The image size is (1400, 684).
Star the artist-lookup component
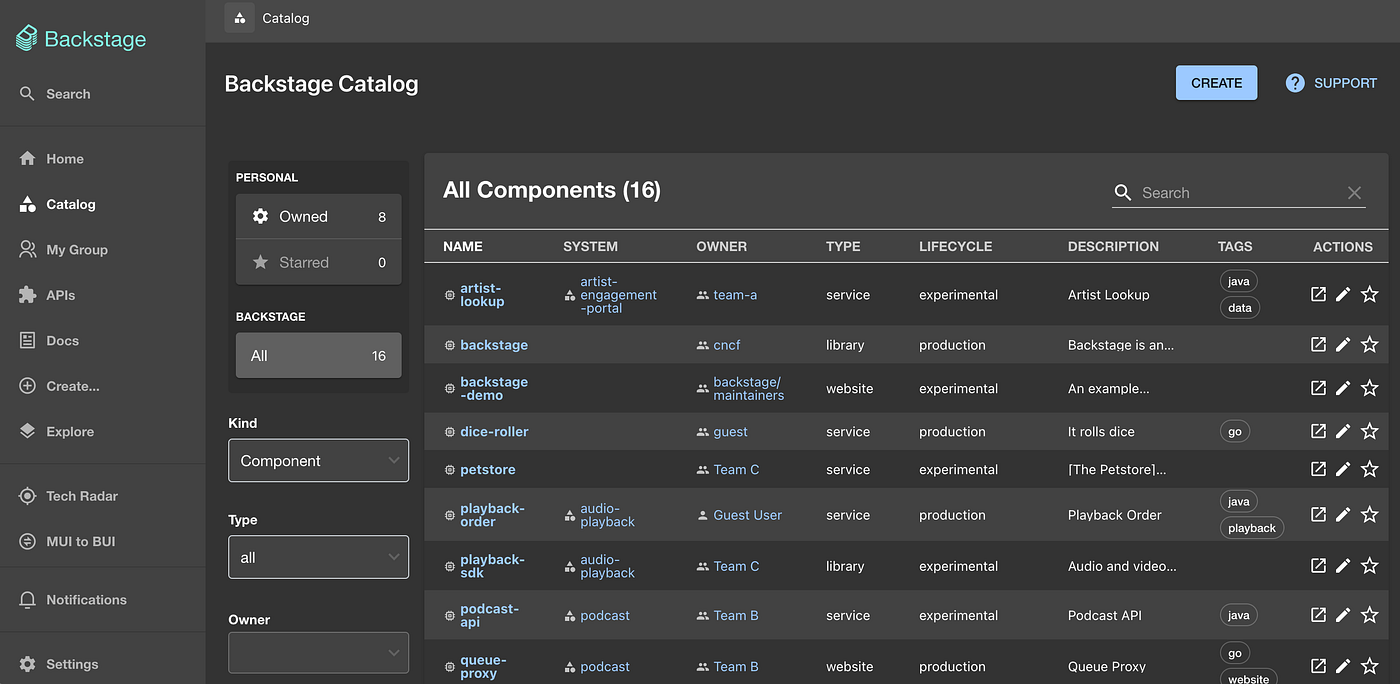tap(1370, 294)
